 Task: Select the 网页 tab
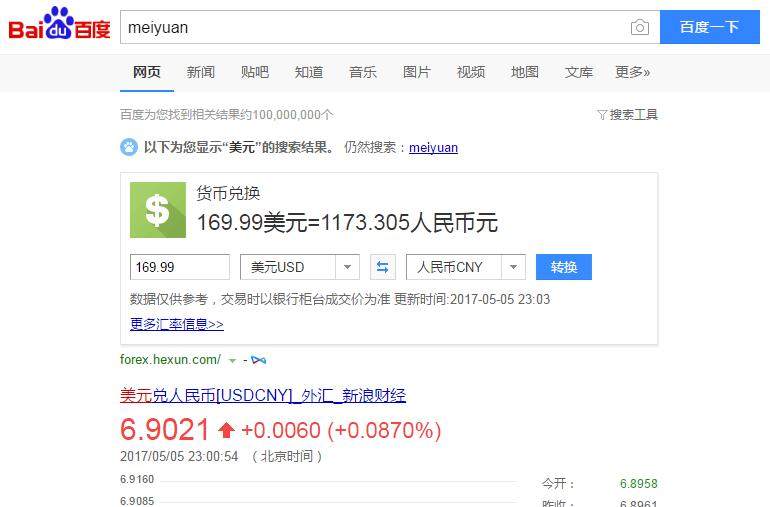pyautogui.click(x=147, y=72)
